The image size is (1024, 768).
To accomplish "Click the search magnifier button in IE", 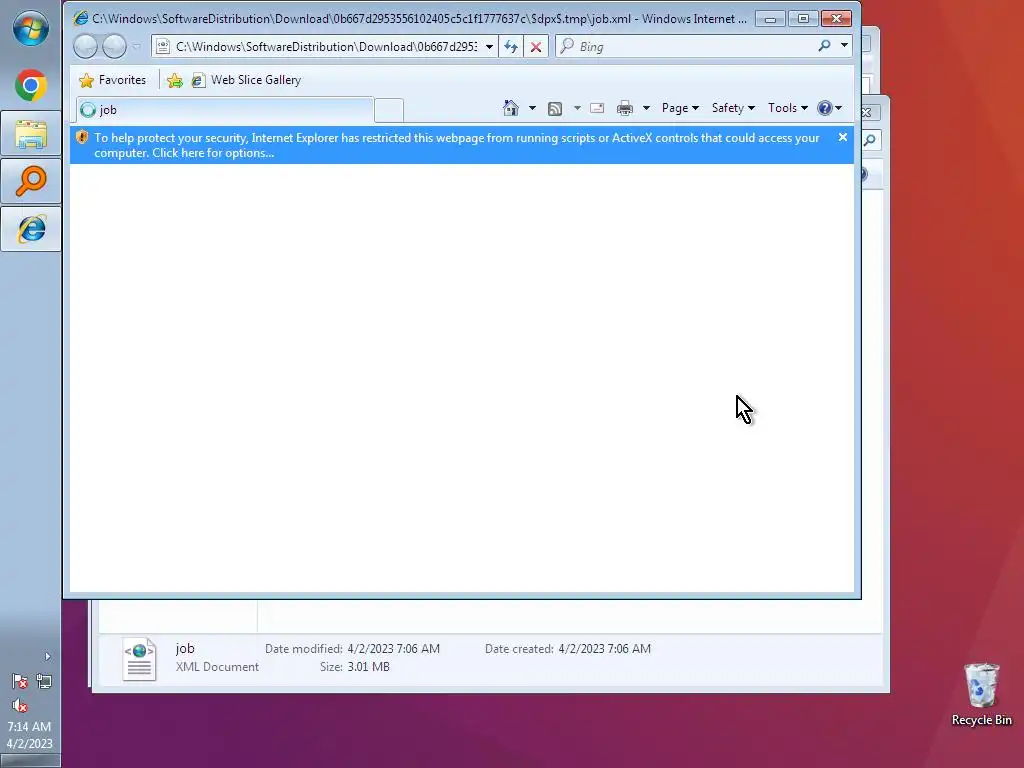I will 824,46.
